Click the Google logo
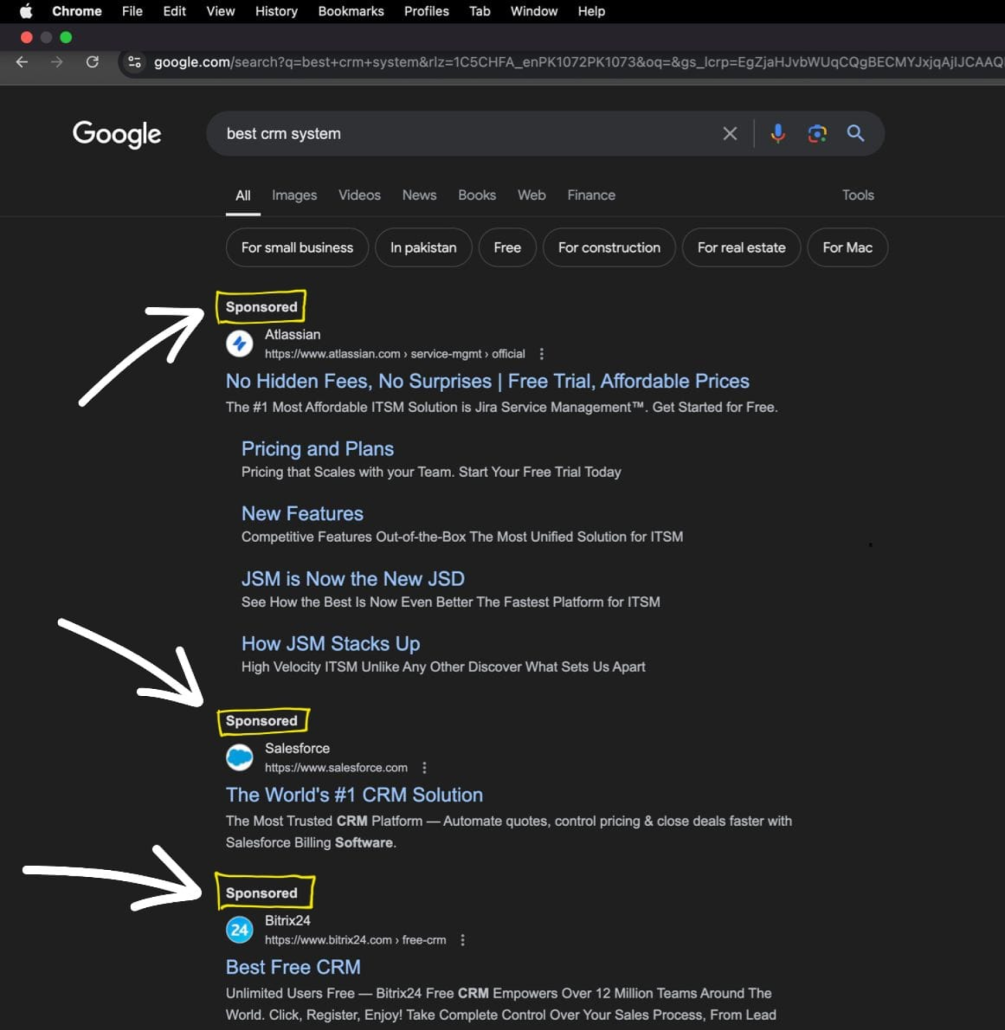 point(117,134)
